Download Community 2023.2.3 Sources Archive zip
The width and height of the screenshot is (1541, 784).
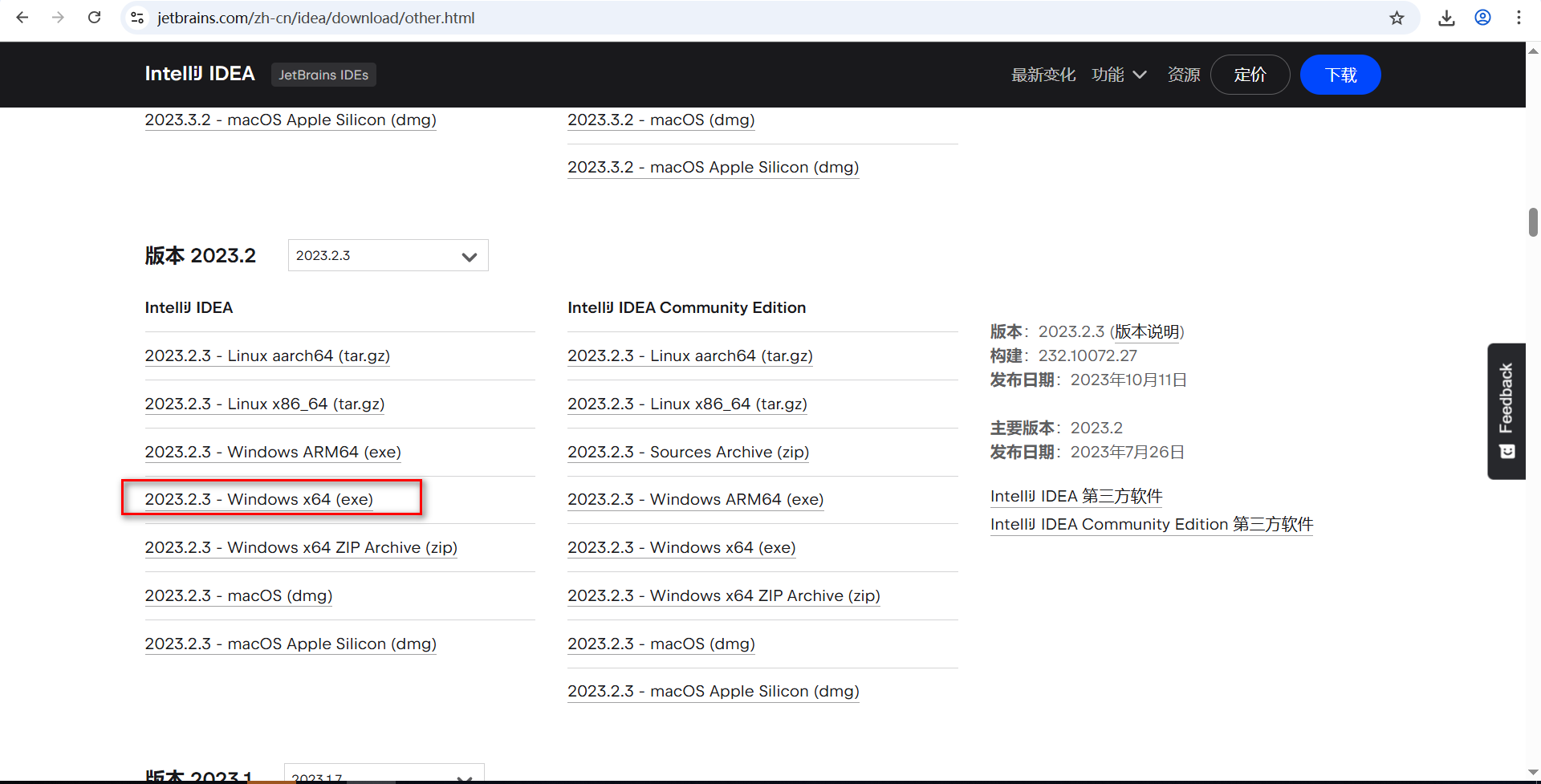[x=689, y=452]
